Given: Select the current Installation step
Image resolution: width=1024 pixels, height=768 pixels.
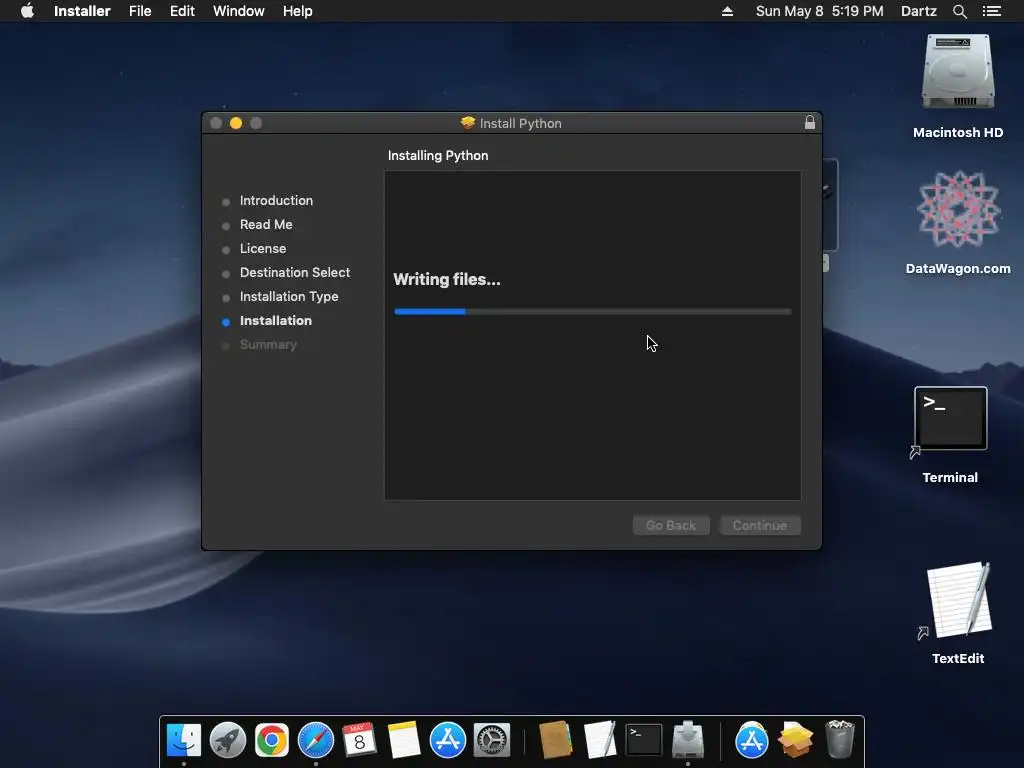Looking at the screenshot, I should click(x=276, y=321).
